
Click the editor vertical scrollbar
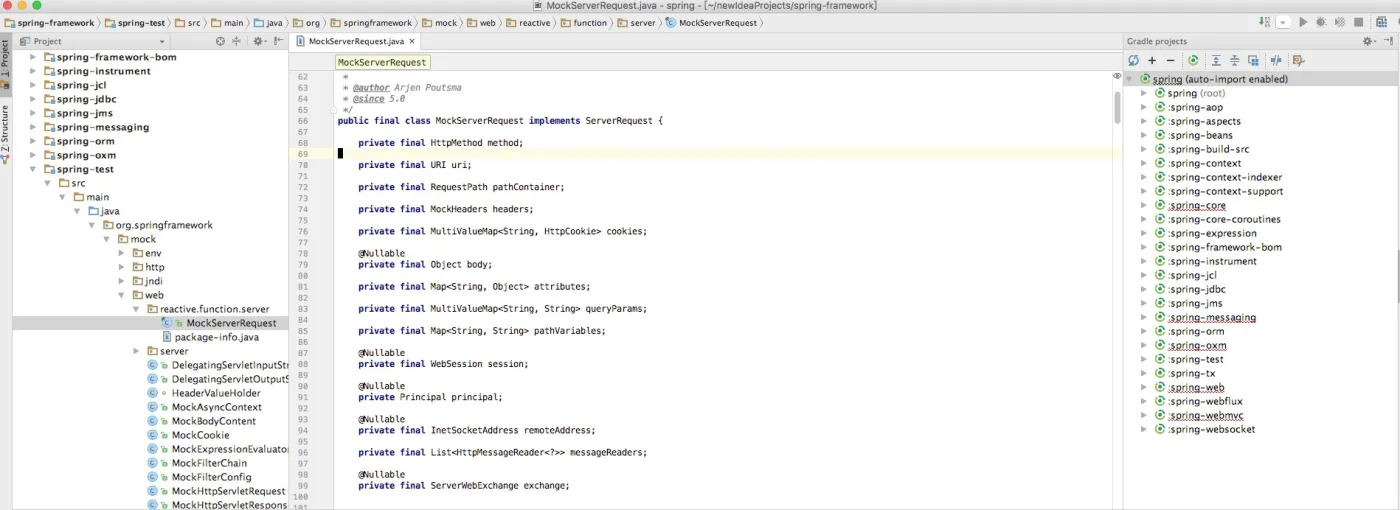click(x=1117, y=105)
